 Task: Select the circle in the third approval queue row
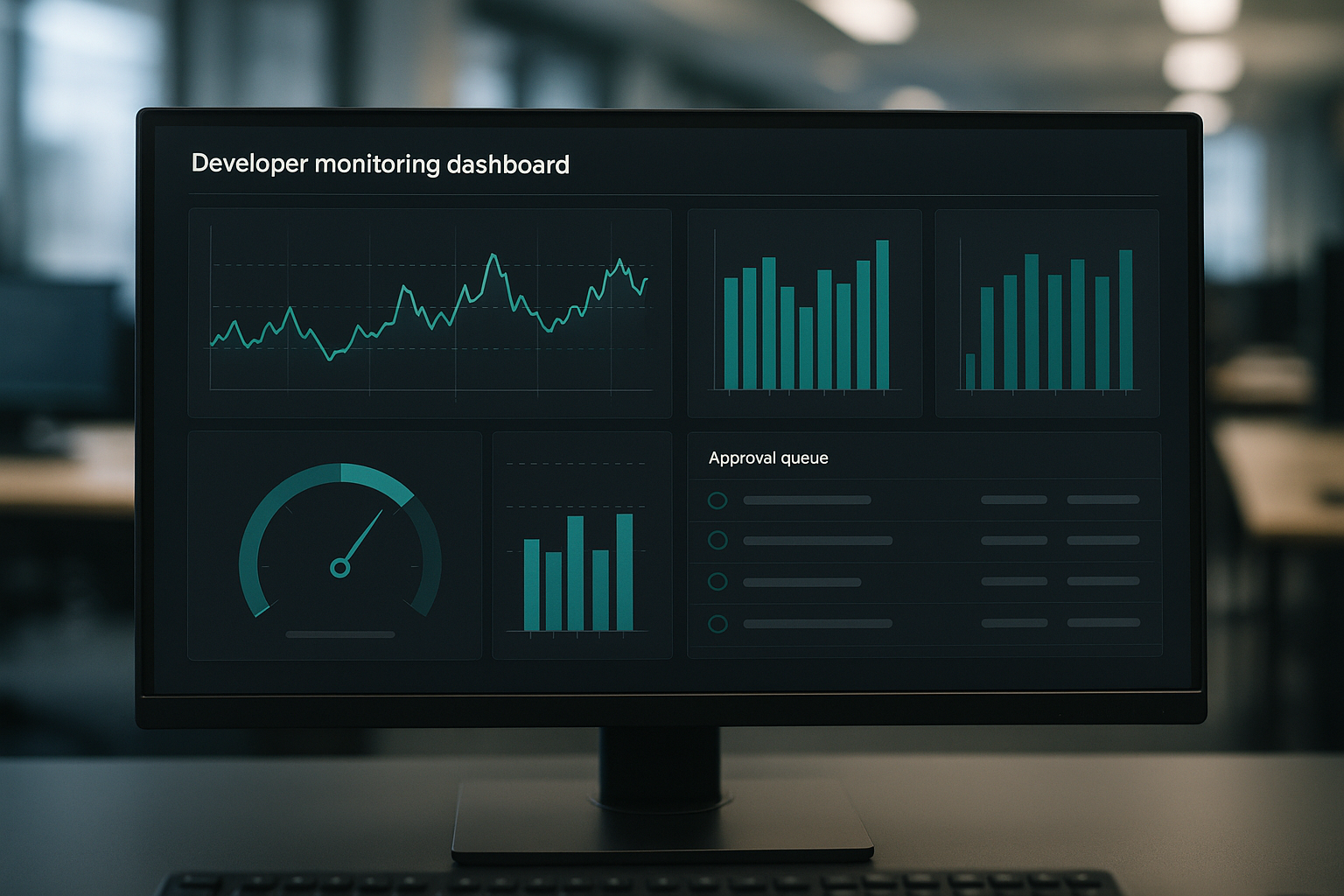tap(717, 582)
